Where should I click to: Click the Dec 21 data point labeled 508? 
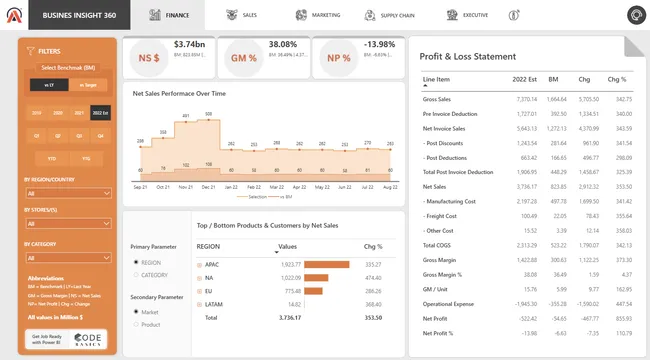209,120
